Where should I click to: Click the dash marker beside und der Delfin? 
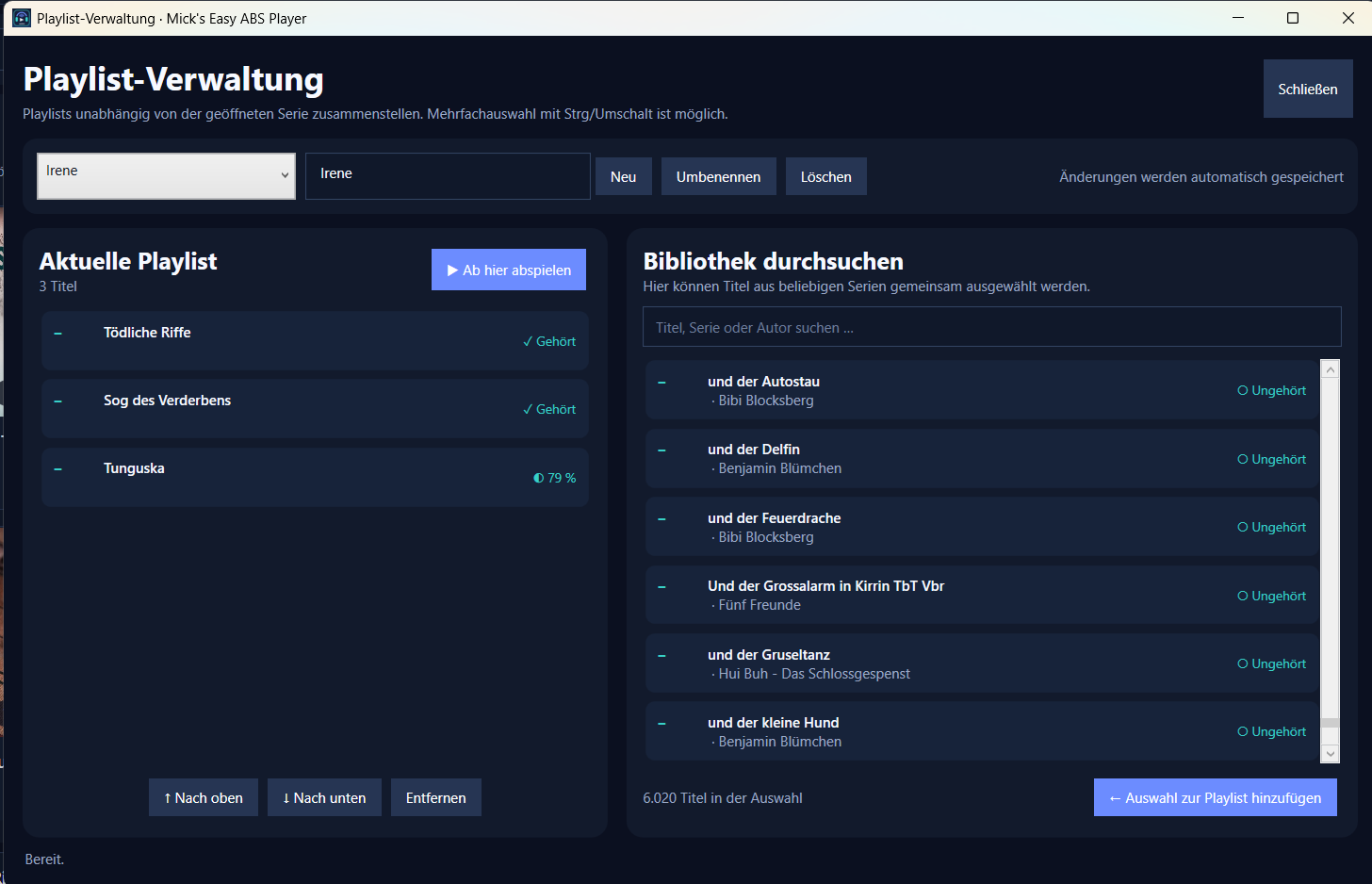pos(661,450)
